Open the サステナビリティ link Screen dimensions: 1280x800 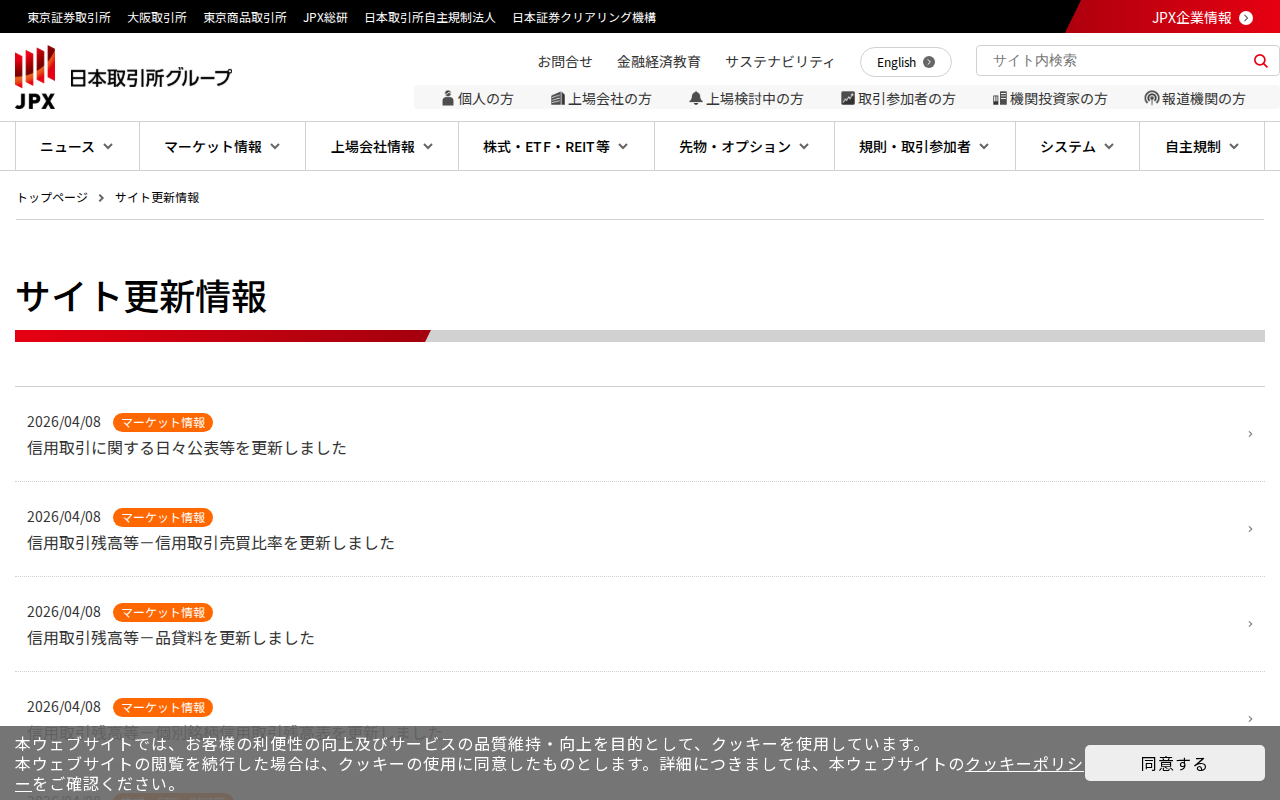[x=780, y=62]
